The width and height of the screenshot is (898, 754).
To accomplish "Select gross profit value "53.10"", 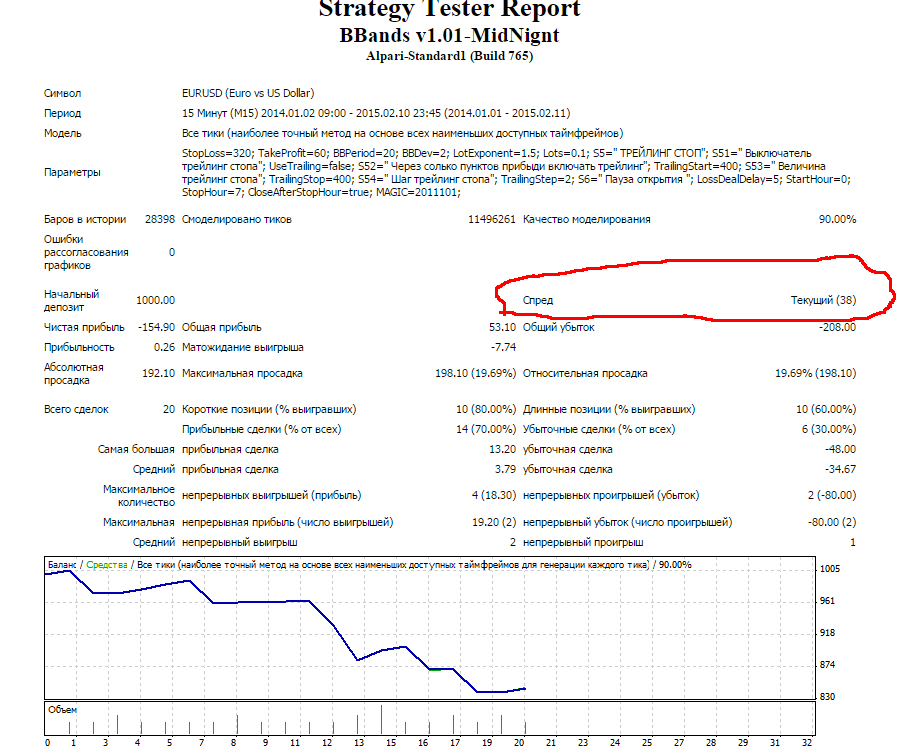I will [502, 327].
